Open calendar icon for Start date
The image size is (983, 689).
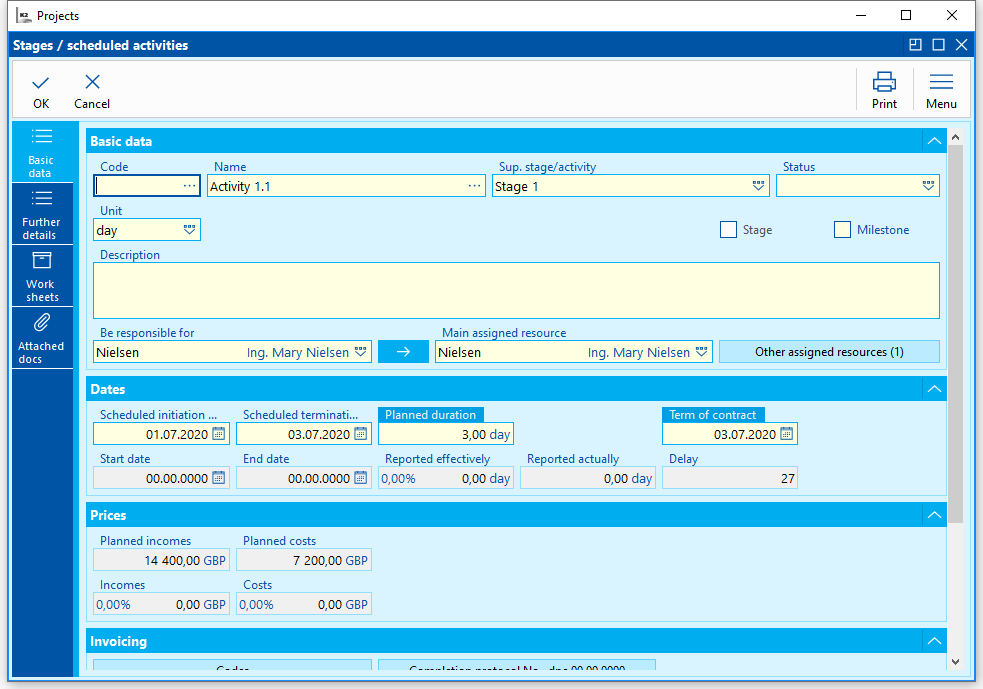pyautogui.click(x=218, y=478)
